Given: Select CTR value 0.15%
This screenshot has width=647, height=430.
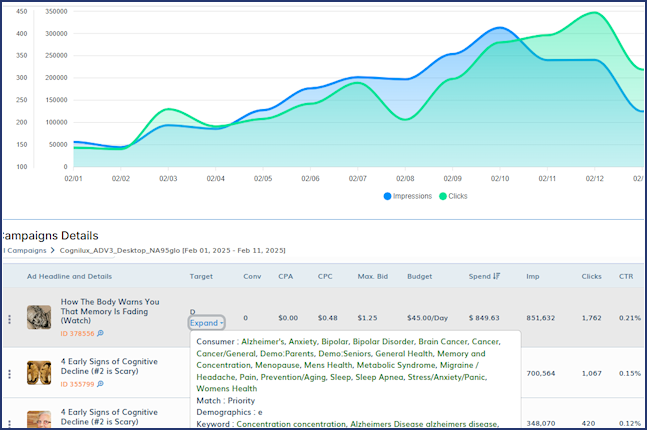Looking at the screenshot, I should coord(630,373).
